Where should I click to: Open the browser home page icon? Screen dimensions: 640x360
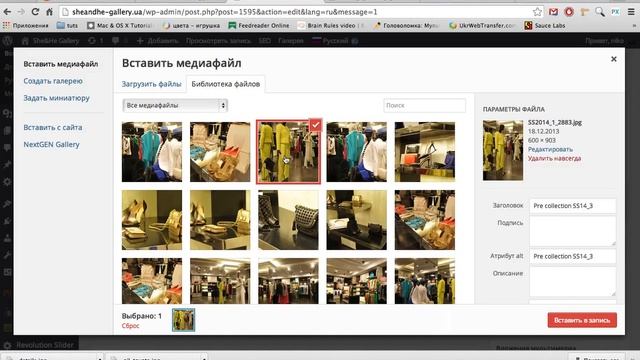pyautogui.click(x=49, y=12)
